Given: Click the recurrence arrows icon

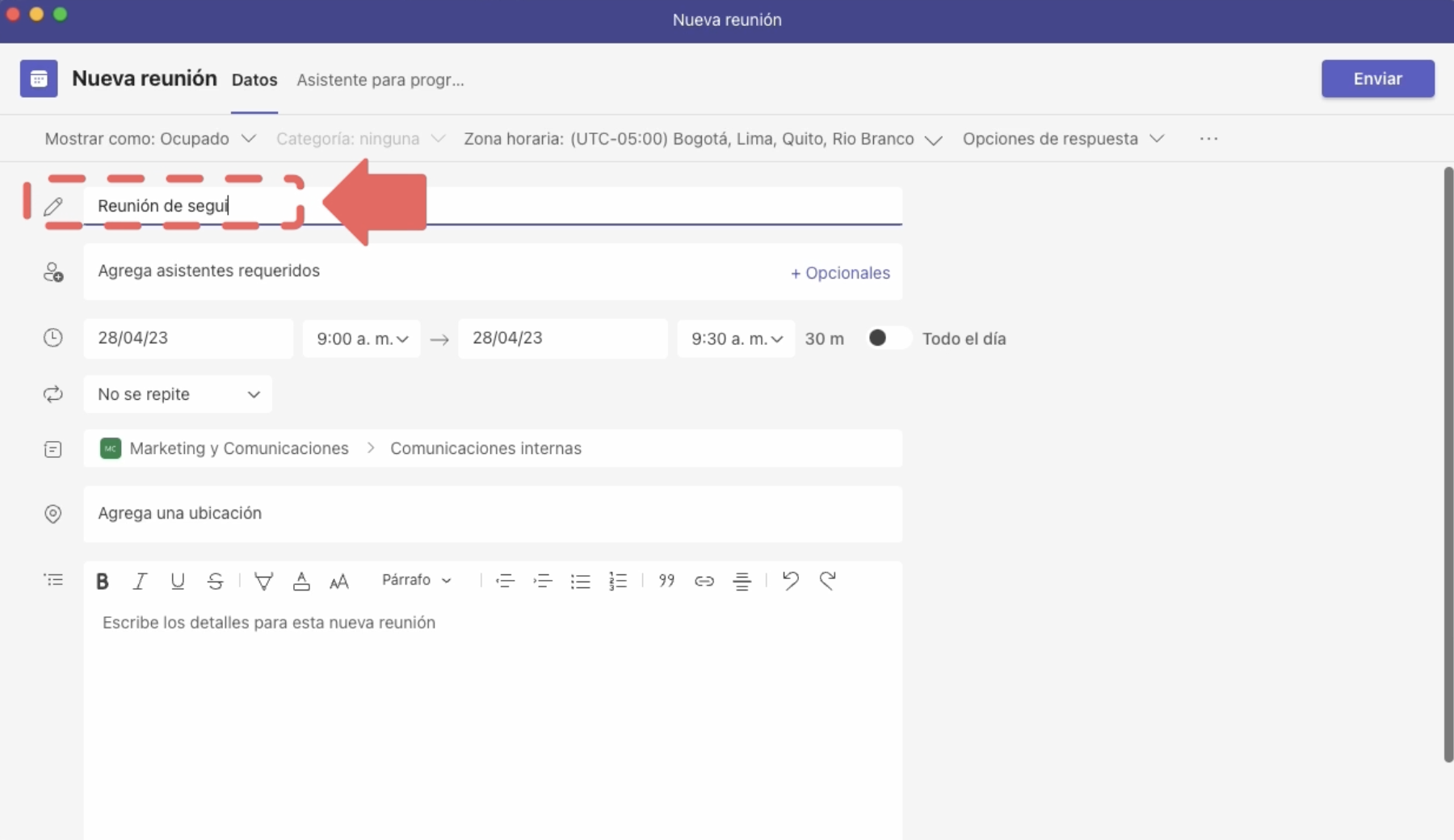Looking at the screenshot, I should tap(53, 394).
